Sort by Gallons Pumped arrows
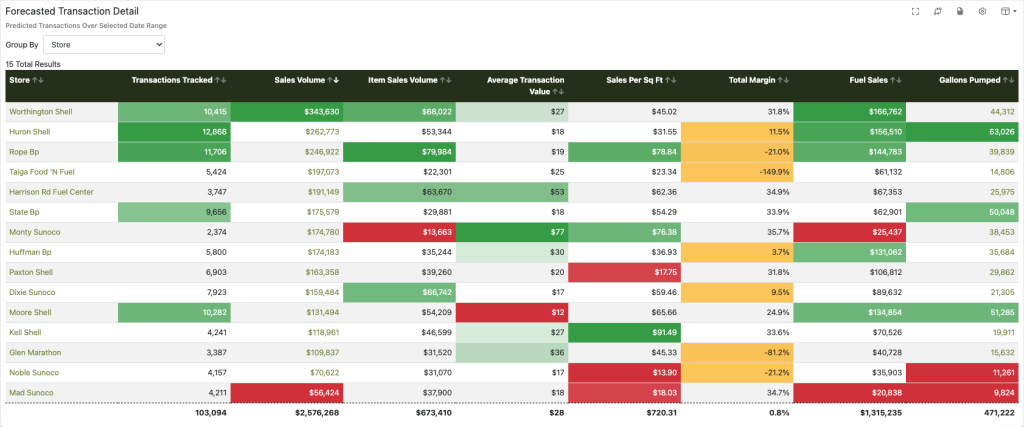 click(1008, 80)
